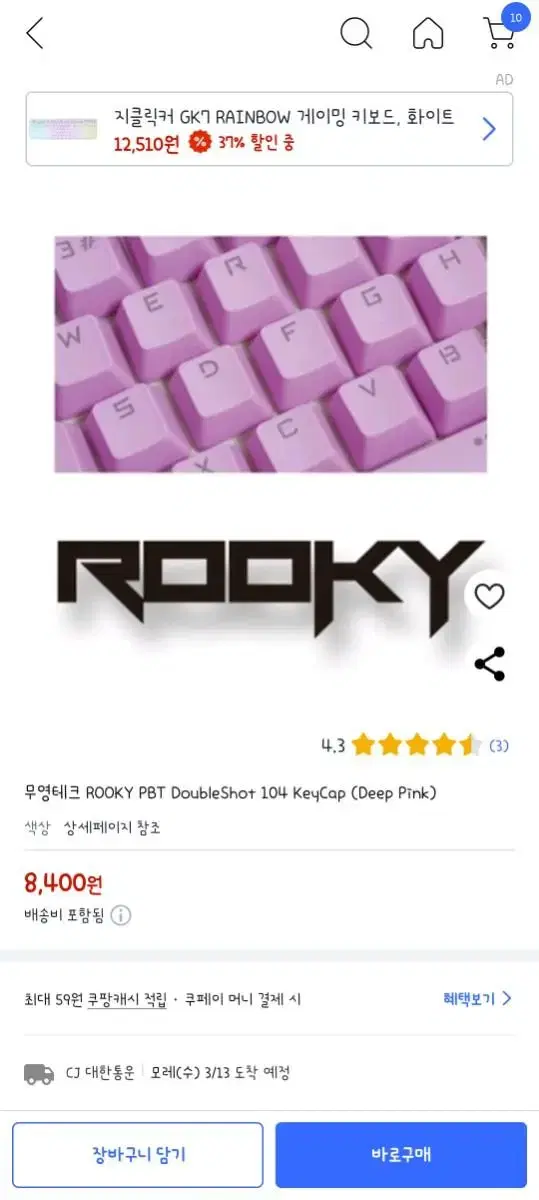Open the search magnifier icon

[356, 33]
